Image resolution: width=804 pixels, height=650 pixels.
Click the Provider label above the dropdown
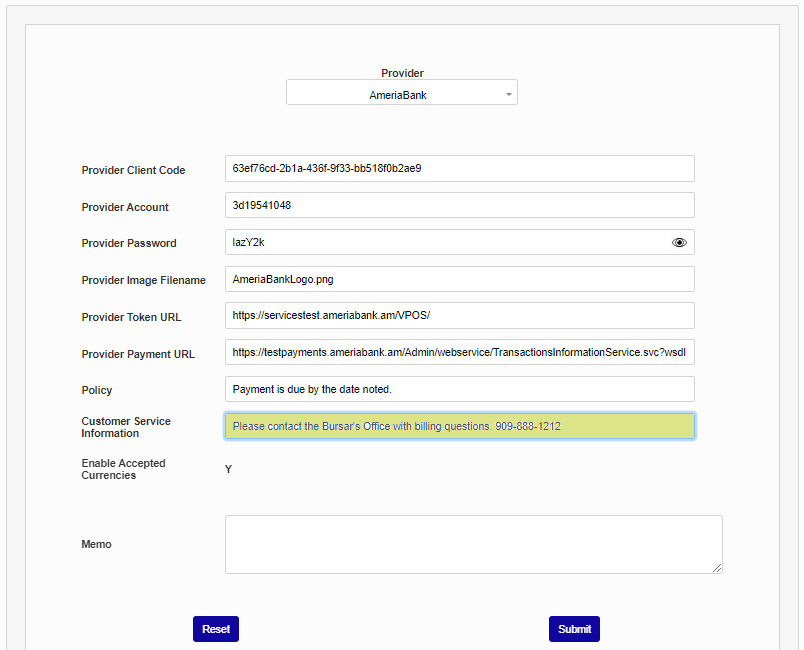point(402,73)
